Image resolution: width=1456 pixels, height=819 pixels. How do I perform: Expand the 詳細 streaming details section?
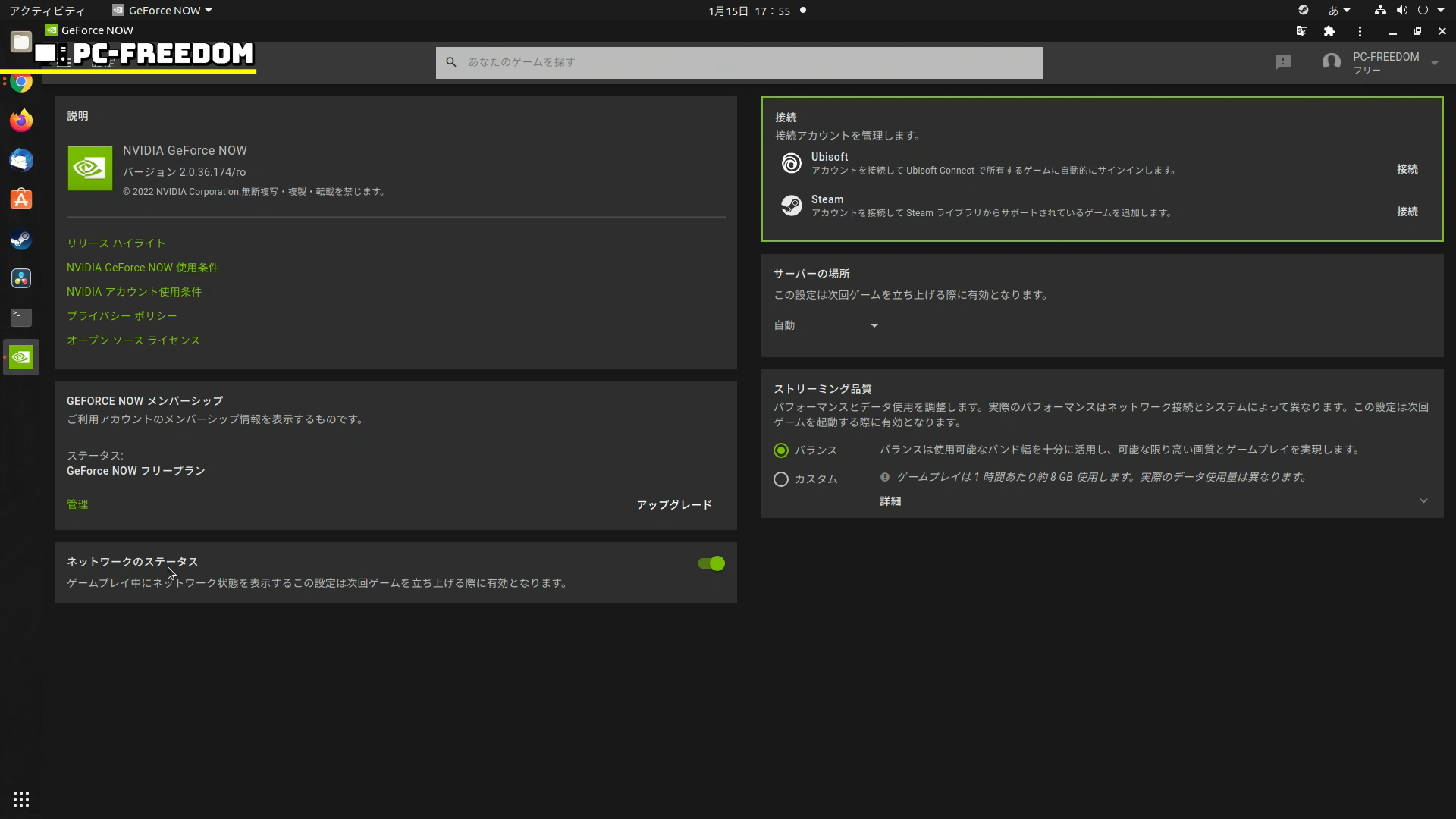point(1423,501)
